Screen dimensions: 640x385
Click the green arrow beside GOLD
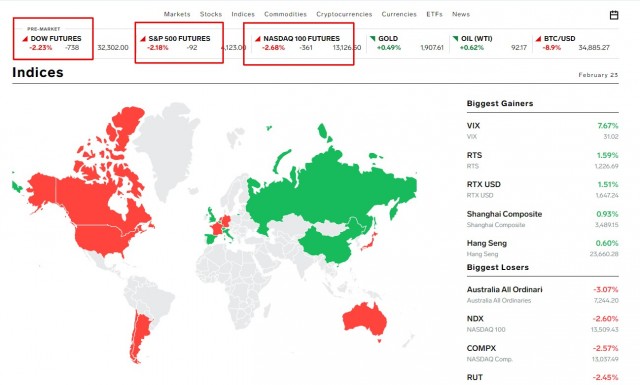point(372,38)
